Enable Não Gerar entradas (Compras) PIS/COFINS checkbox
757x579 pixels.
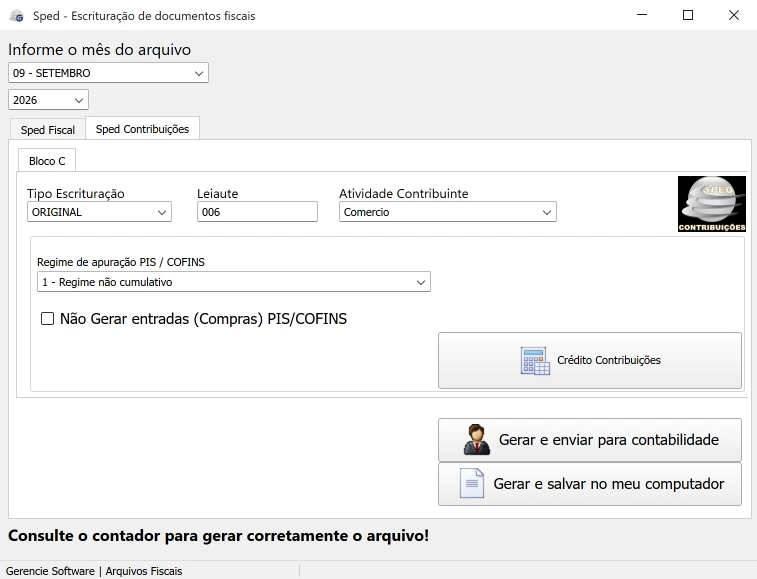[x=47, y=319]
